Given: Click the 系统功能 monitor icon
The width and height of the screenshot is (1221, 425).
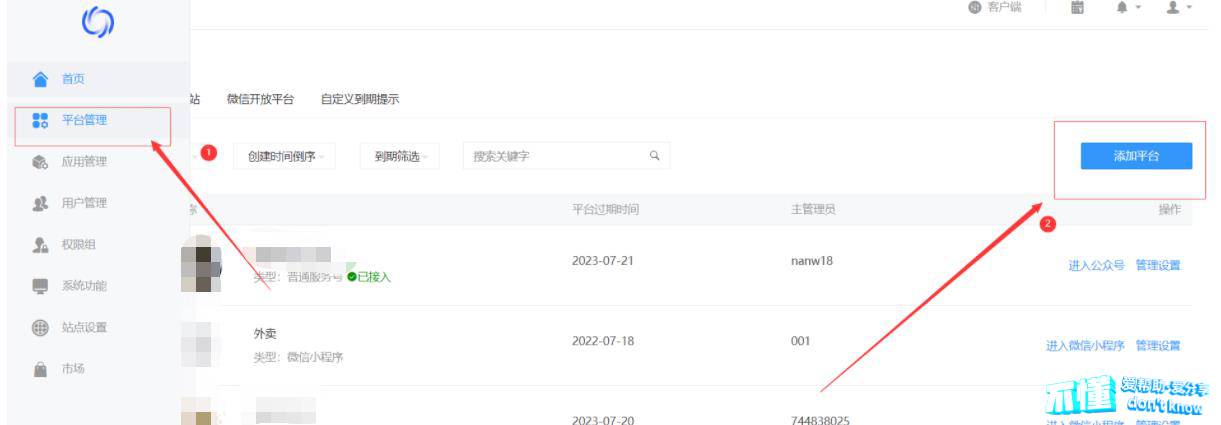Looking at the screenshot, I should 40,286.
